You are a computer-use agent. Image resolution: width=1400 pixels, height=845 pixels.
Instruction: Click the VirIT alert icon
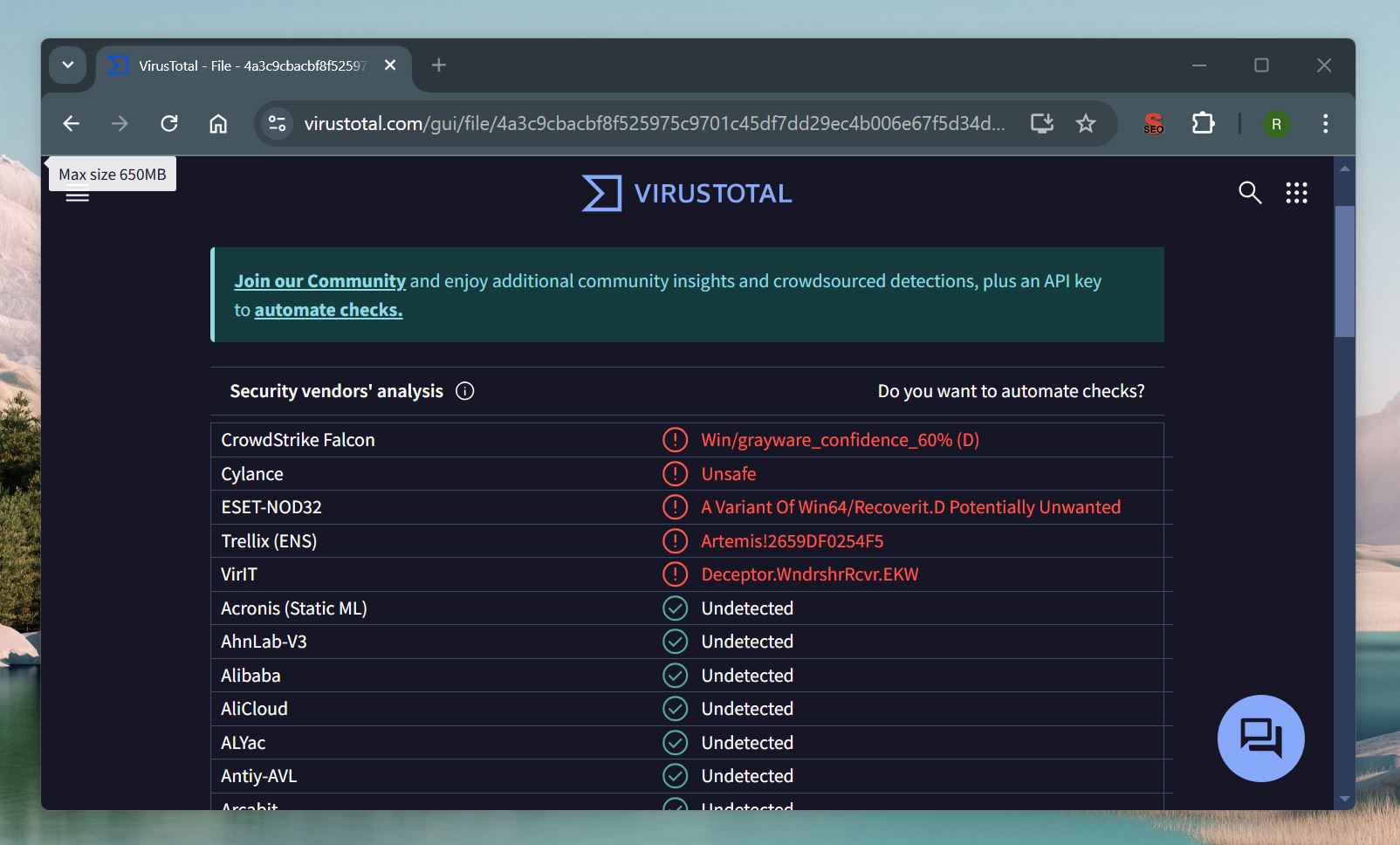675,574
